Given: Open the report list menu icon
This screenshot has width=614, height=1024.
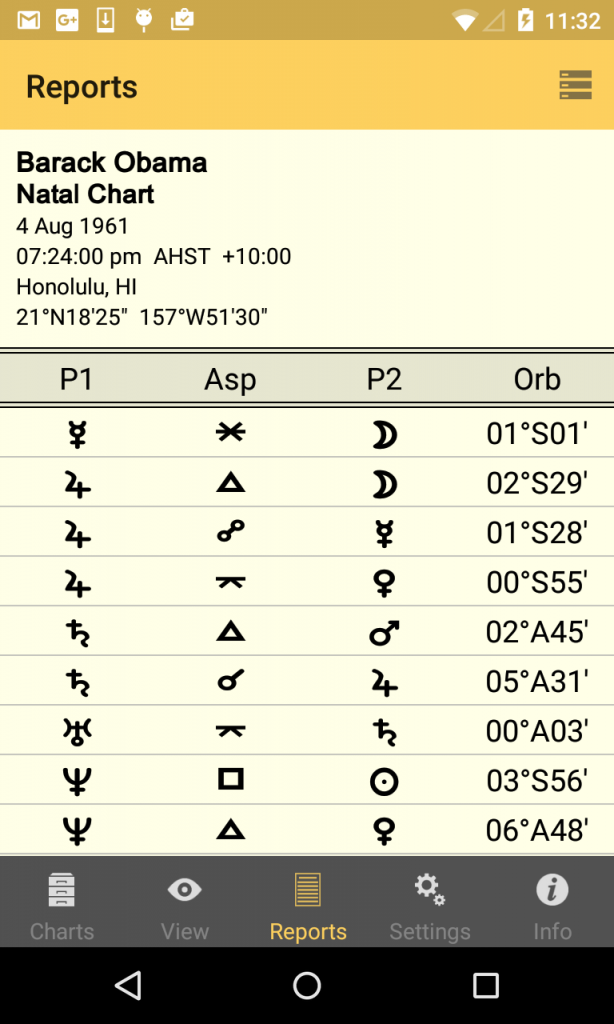Looking at the screenshot, I should [575, 85].
